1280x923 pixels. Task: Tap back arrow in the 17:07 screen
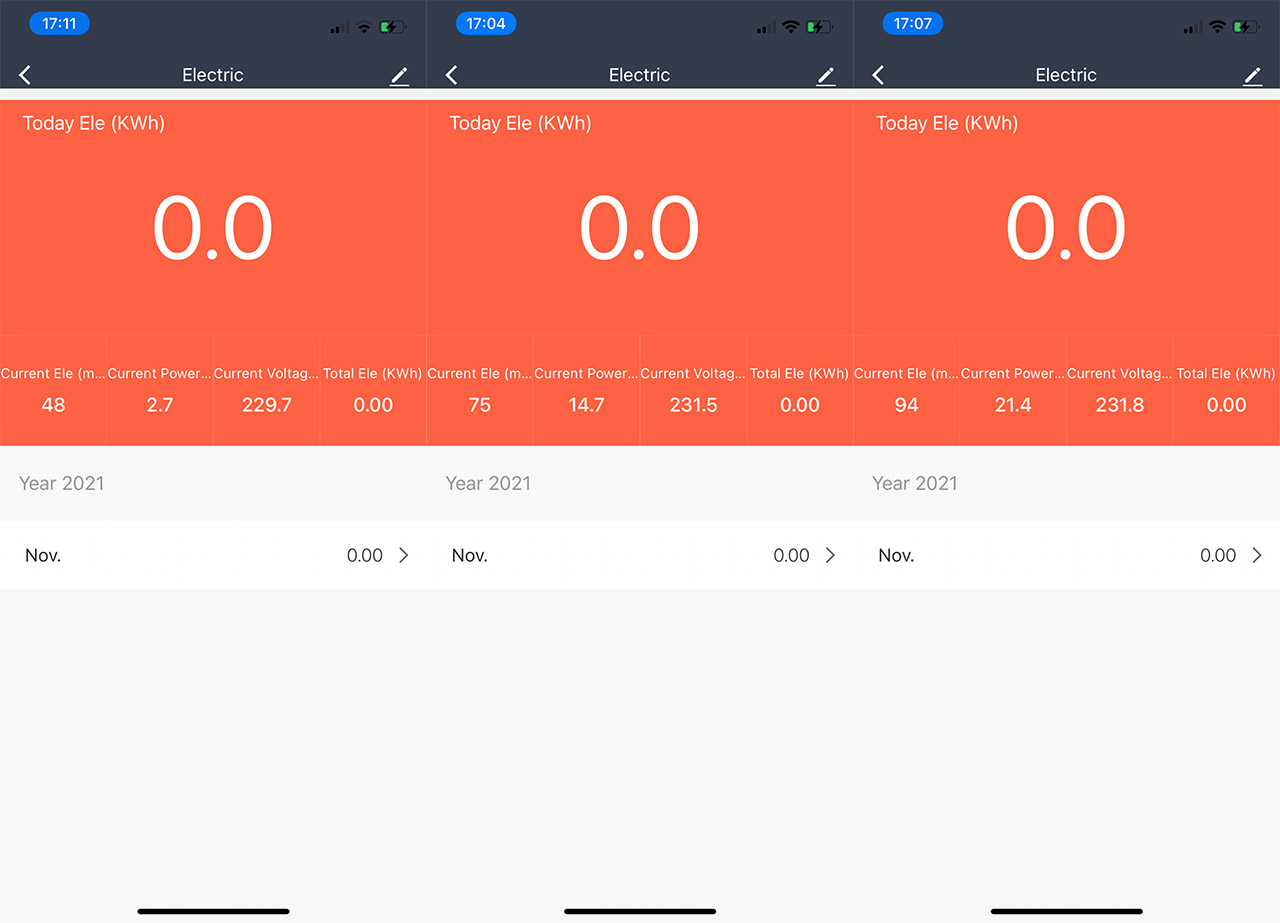pyautogui.click(x=878, y=75)
